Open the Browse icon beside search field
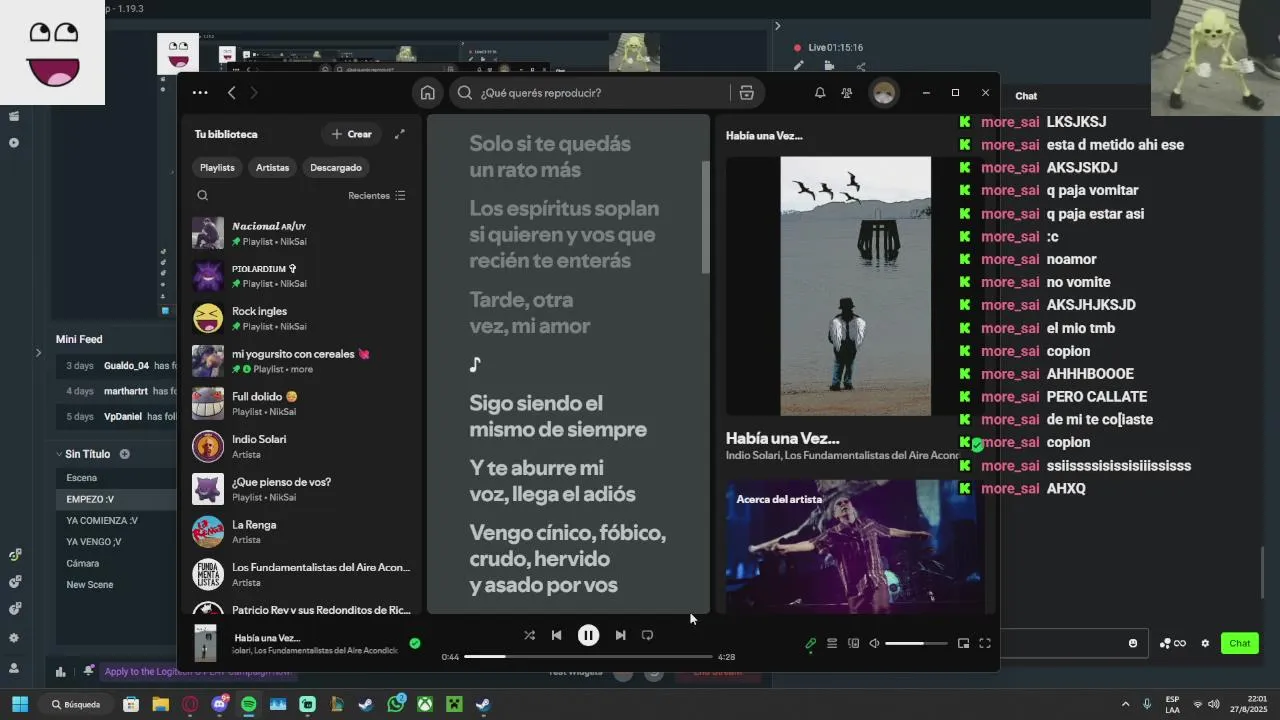This screenshot has width=1280, height=720. point(746,93)
